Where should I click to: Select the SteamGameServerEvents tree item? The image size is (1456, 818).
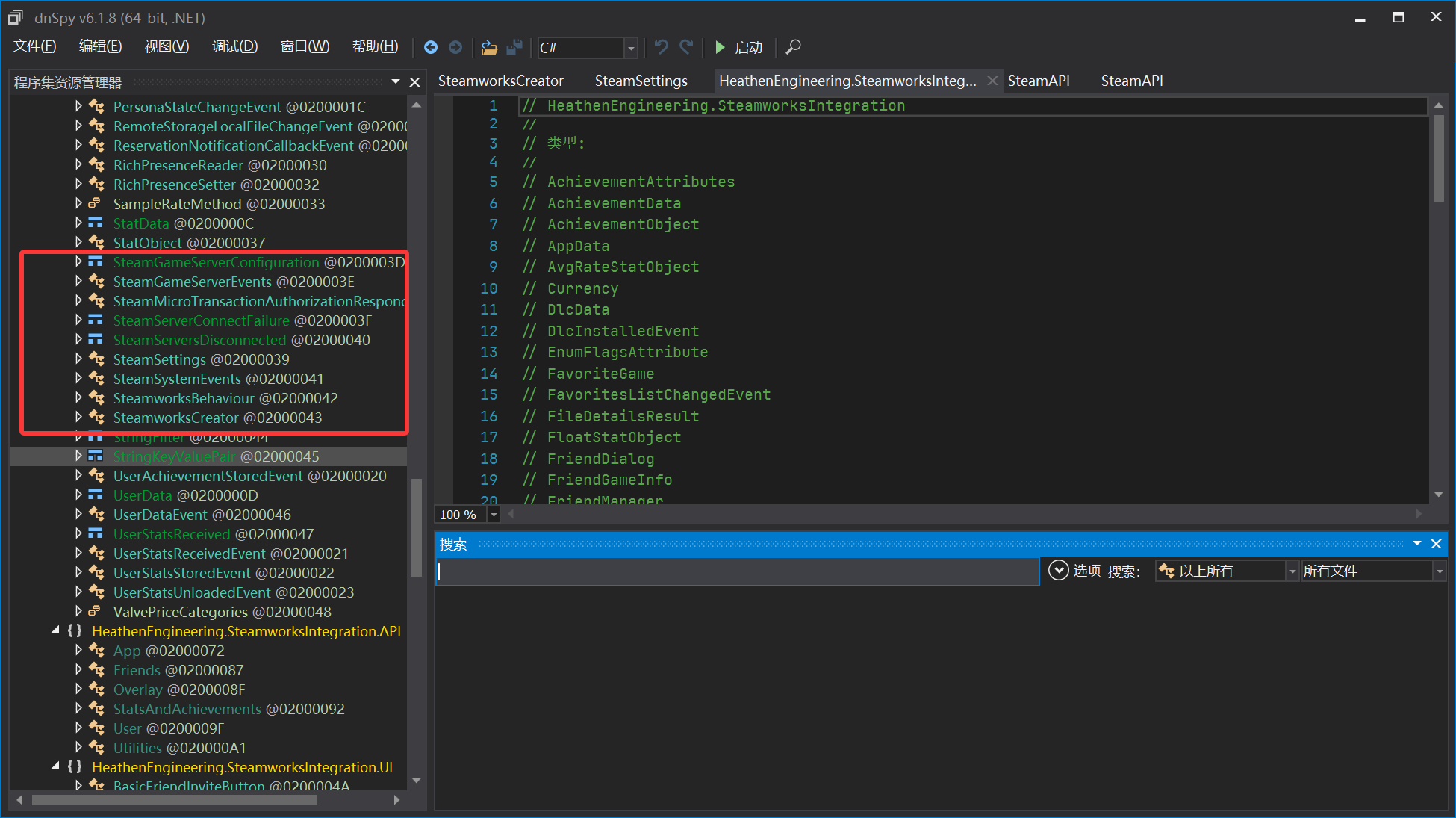(x=234, y=282)
